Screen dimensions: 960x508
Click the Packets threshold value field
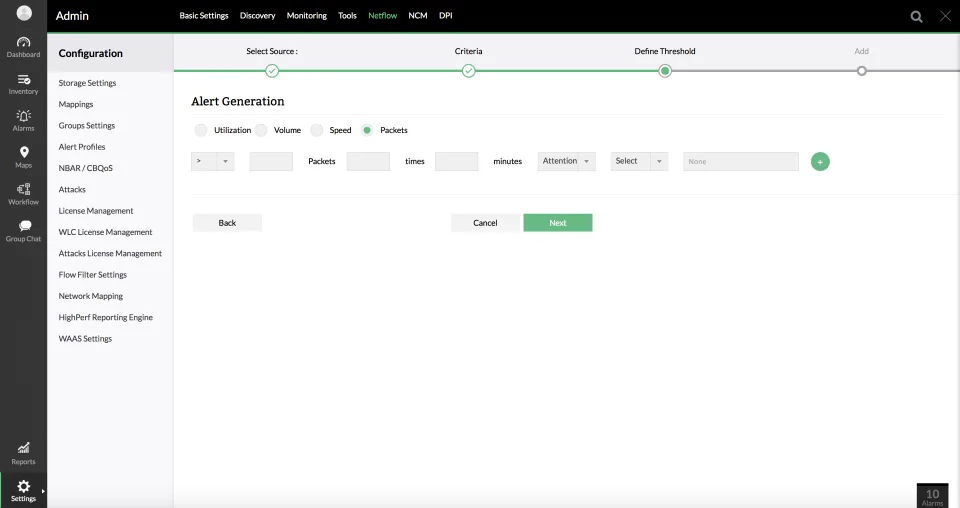pos(271,161)
